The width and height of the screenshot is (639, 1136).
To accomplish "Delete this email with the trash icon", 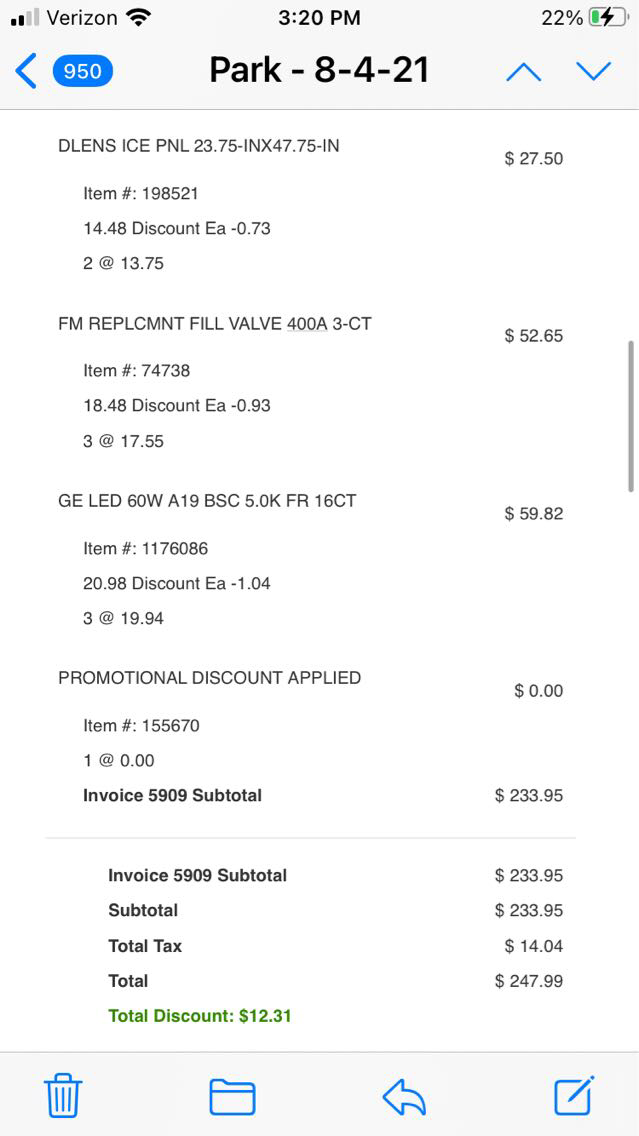I will 63,1096.
